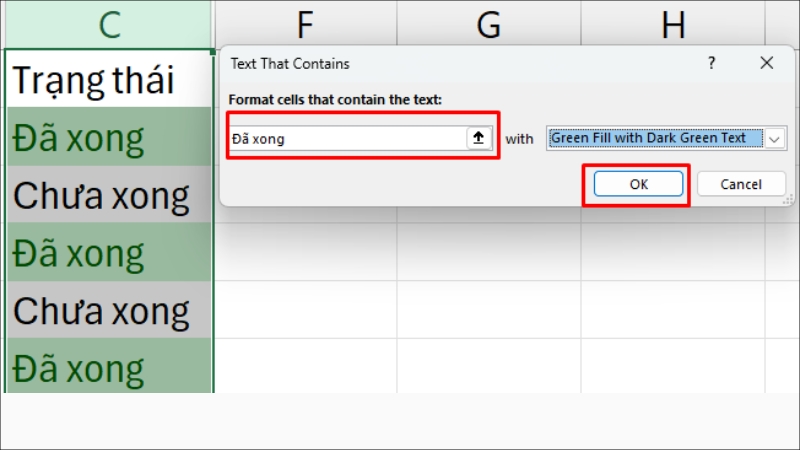Select column F header

pyautogui.click(x=305, y=24)
